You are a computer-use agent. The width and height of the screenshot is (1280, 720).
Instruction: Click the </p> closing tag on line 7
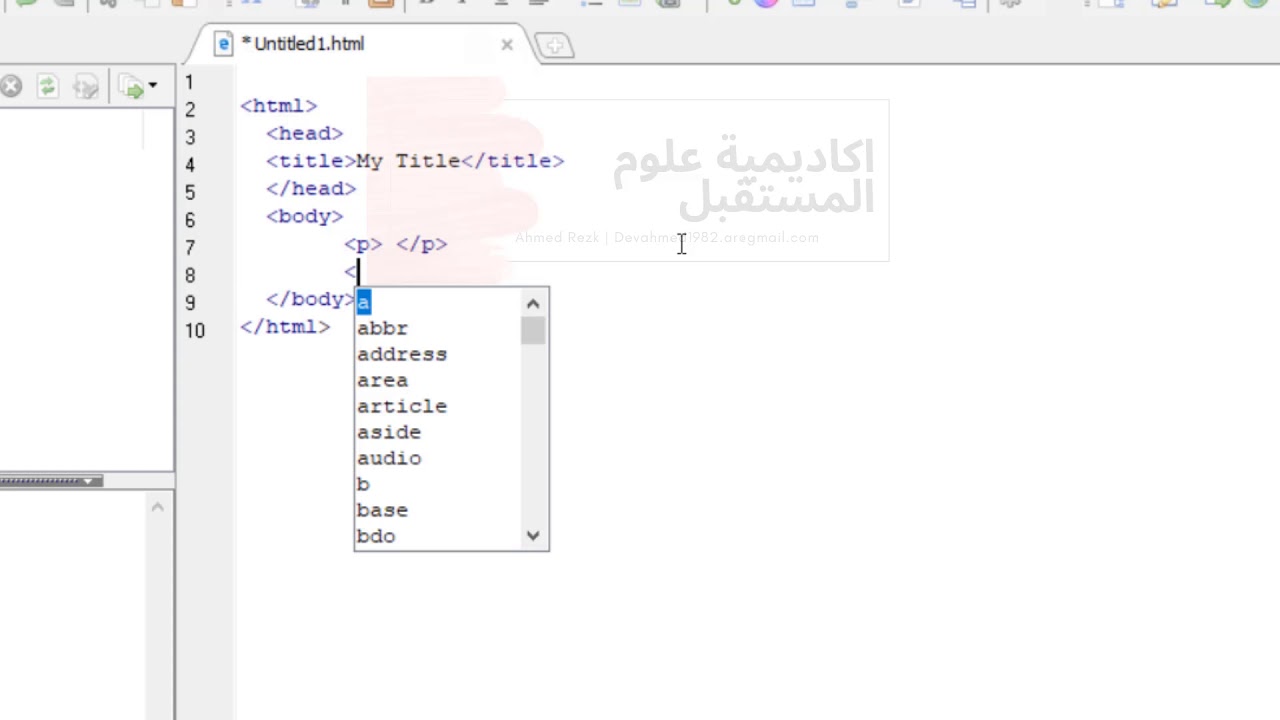click(x=422, y=244)
